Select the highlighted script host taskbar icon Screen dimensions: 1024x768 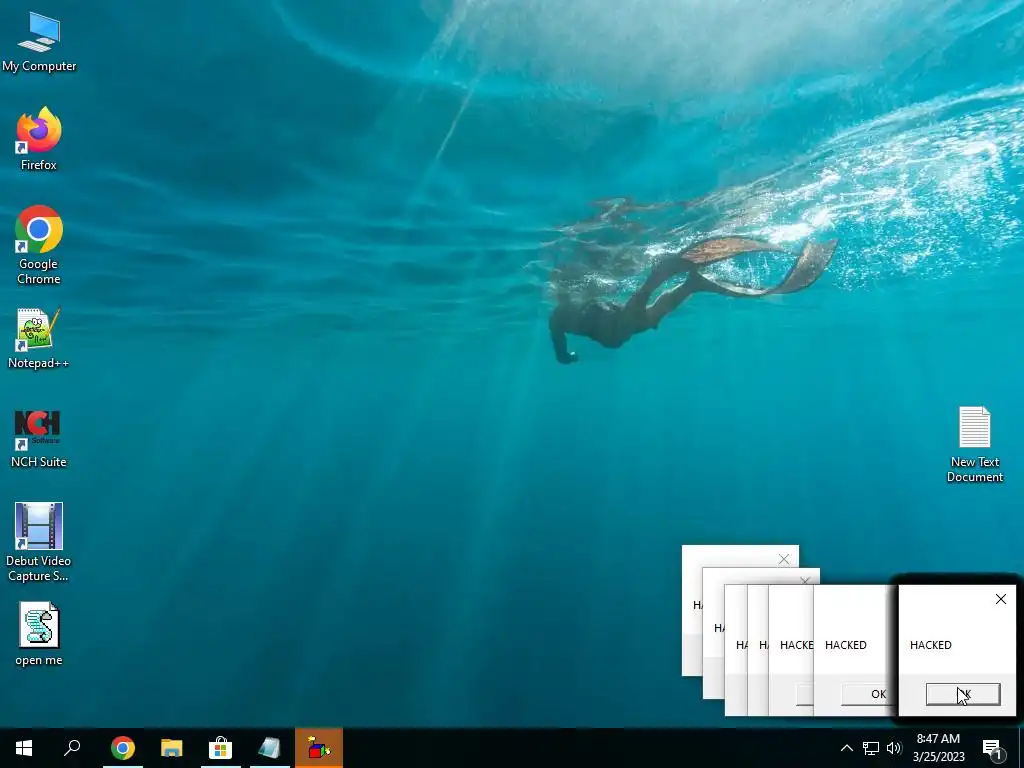[x=319, y=748]
